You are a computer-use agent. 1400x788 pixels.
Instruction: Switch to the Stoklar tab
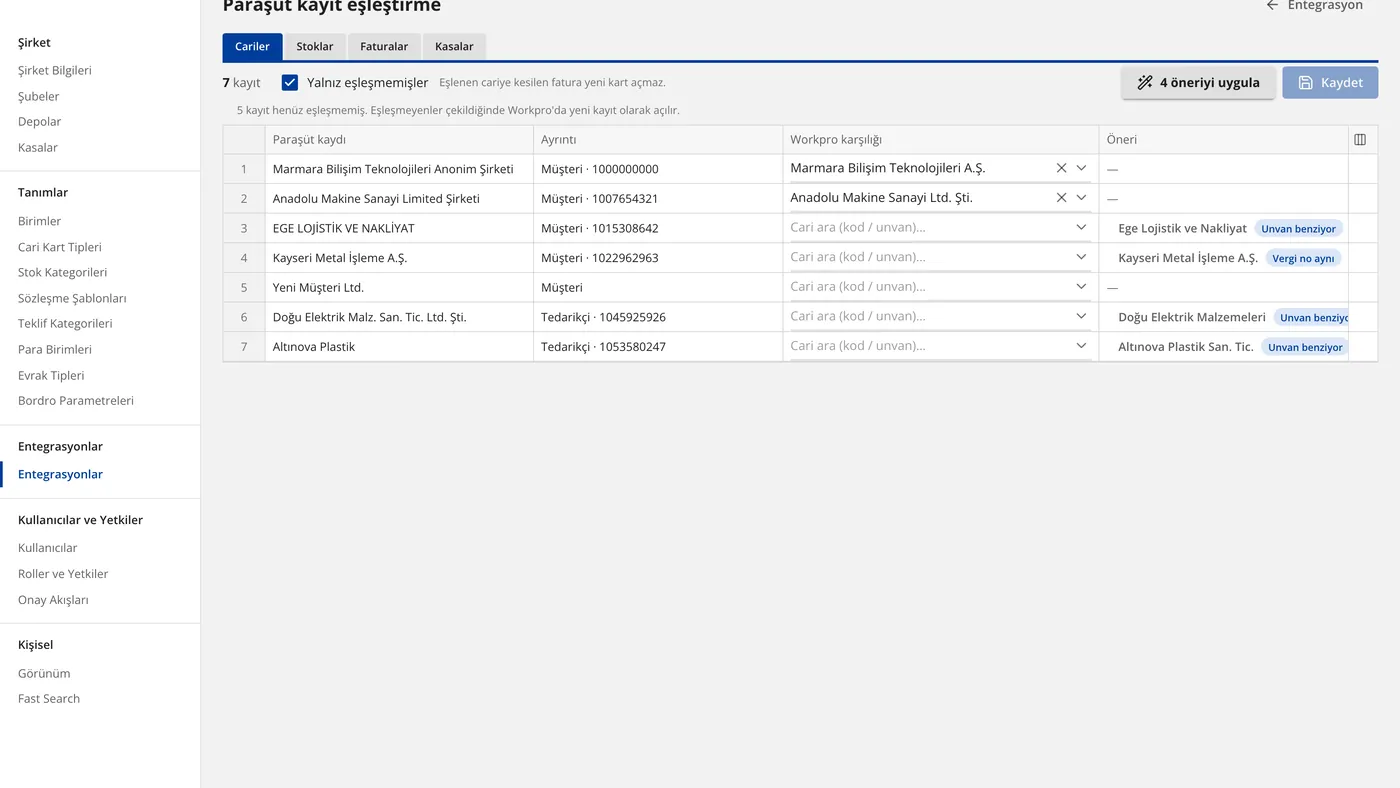pyautogui.click(x=315, y=47)
